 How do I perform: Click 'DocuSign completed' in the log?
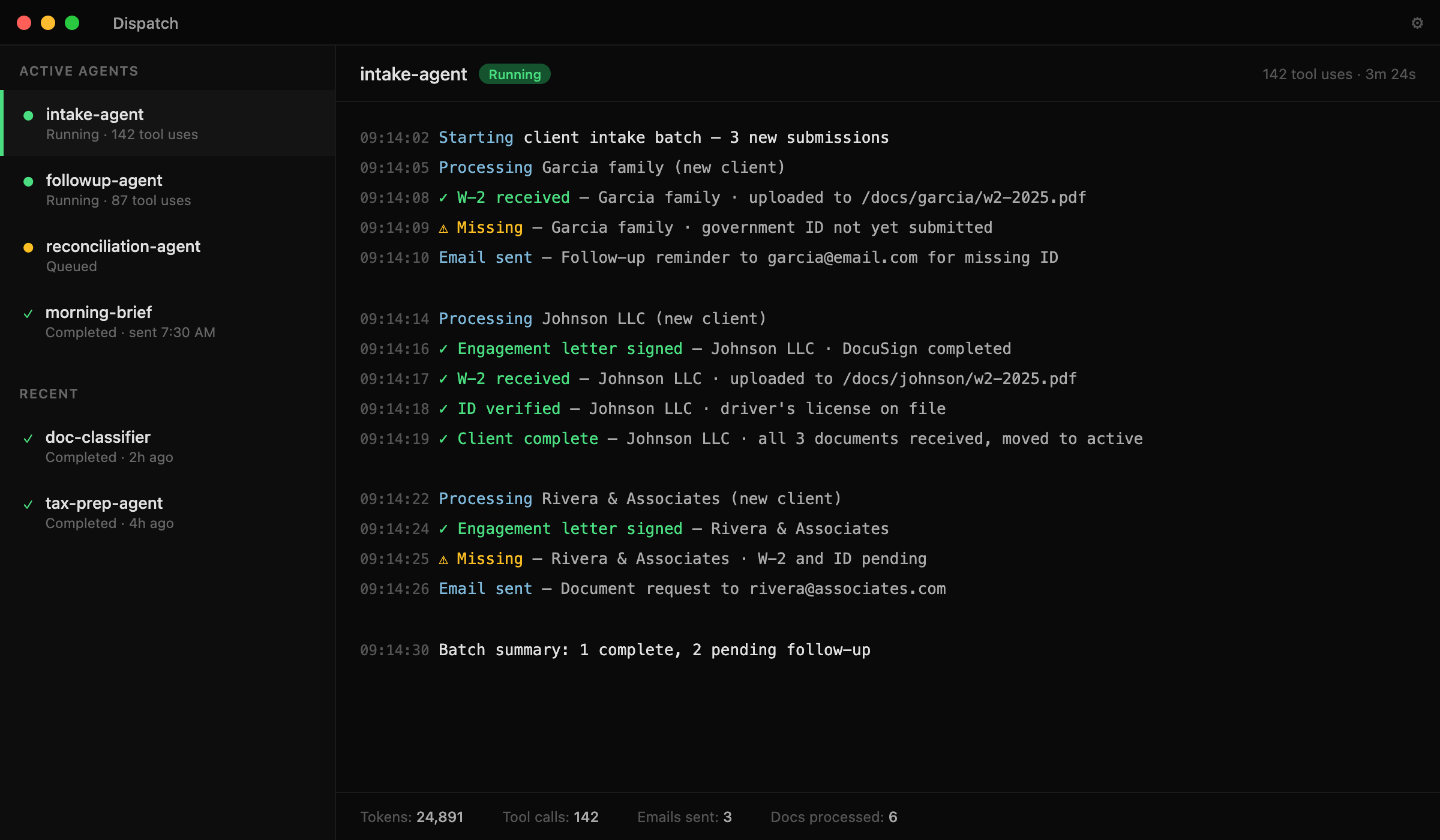[x=926, y=349]
